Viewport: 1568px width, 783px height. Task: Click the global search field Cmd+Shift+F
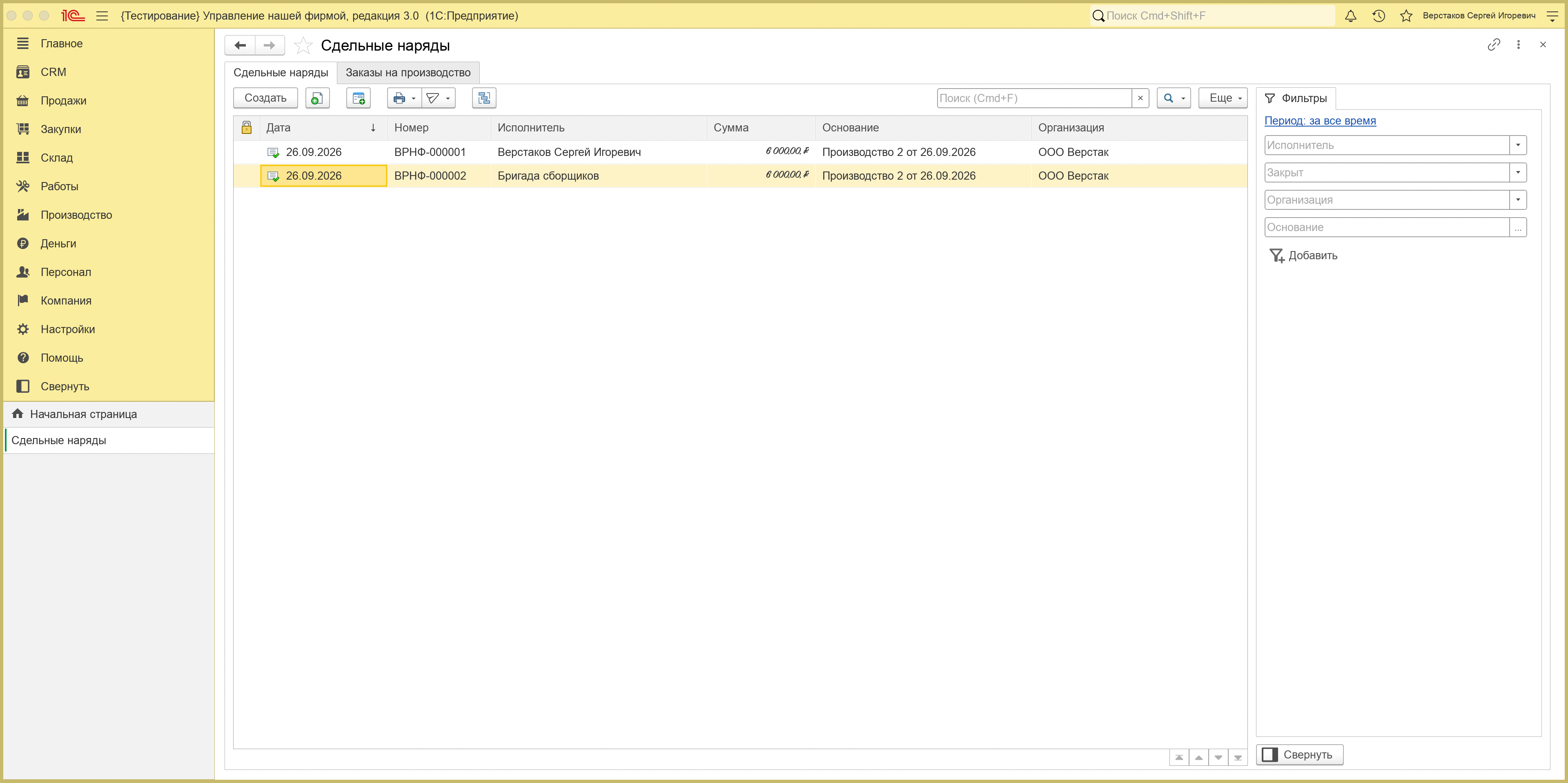[1212, 16]
